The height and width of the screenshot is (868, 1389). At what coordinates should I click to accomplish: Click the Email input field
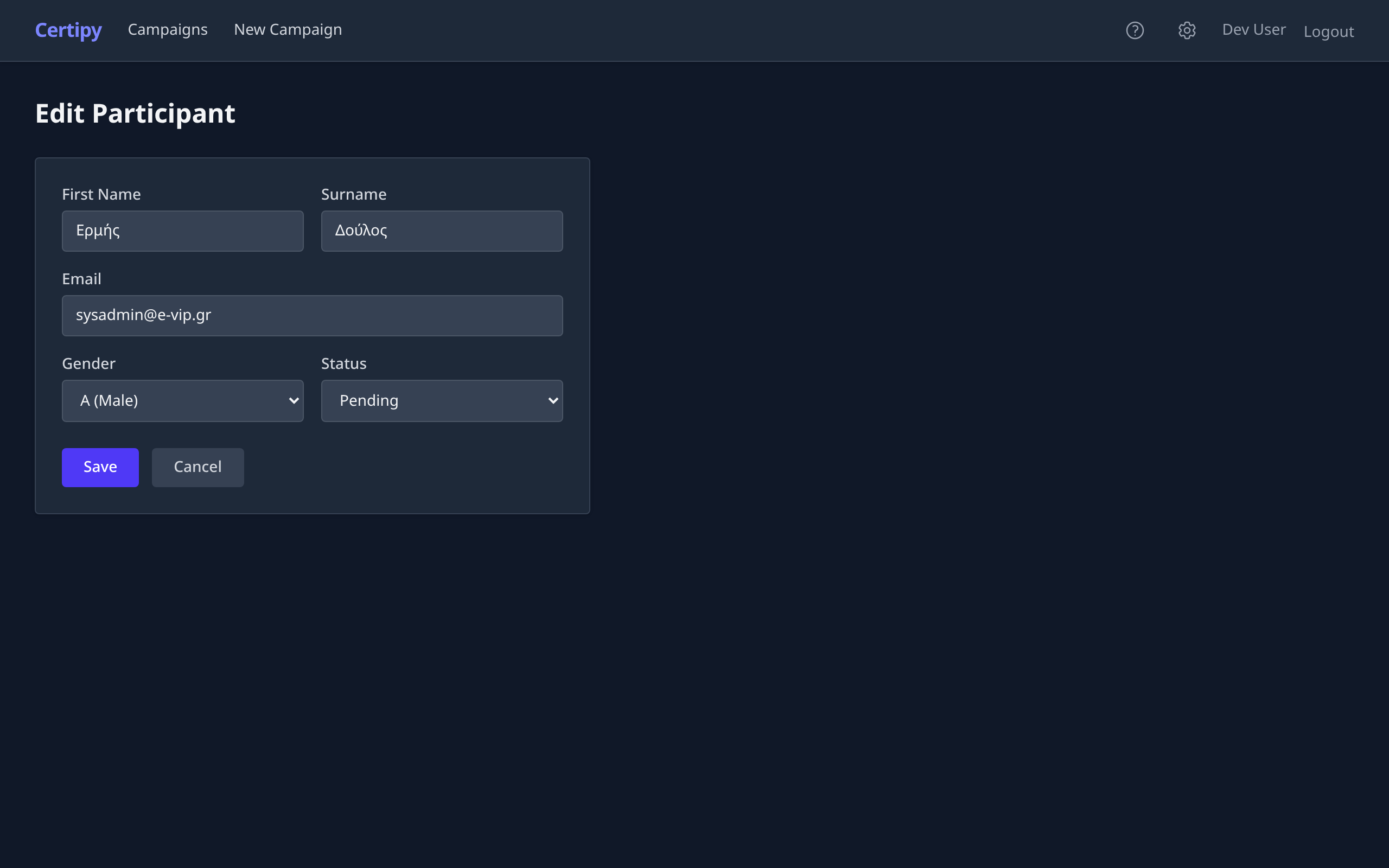tap(312, 316)
